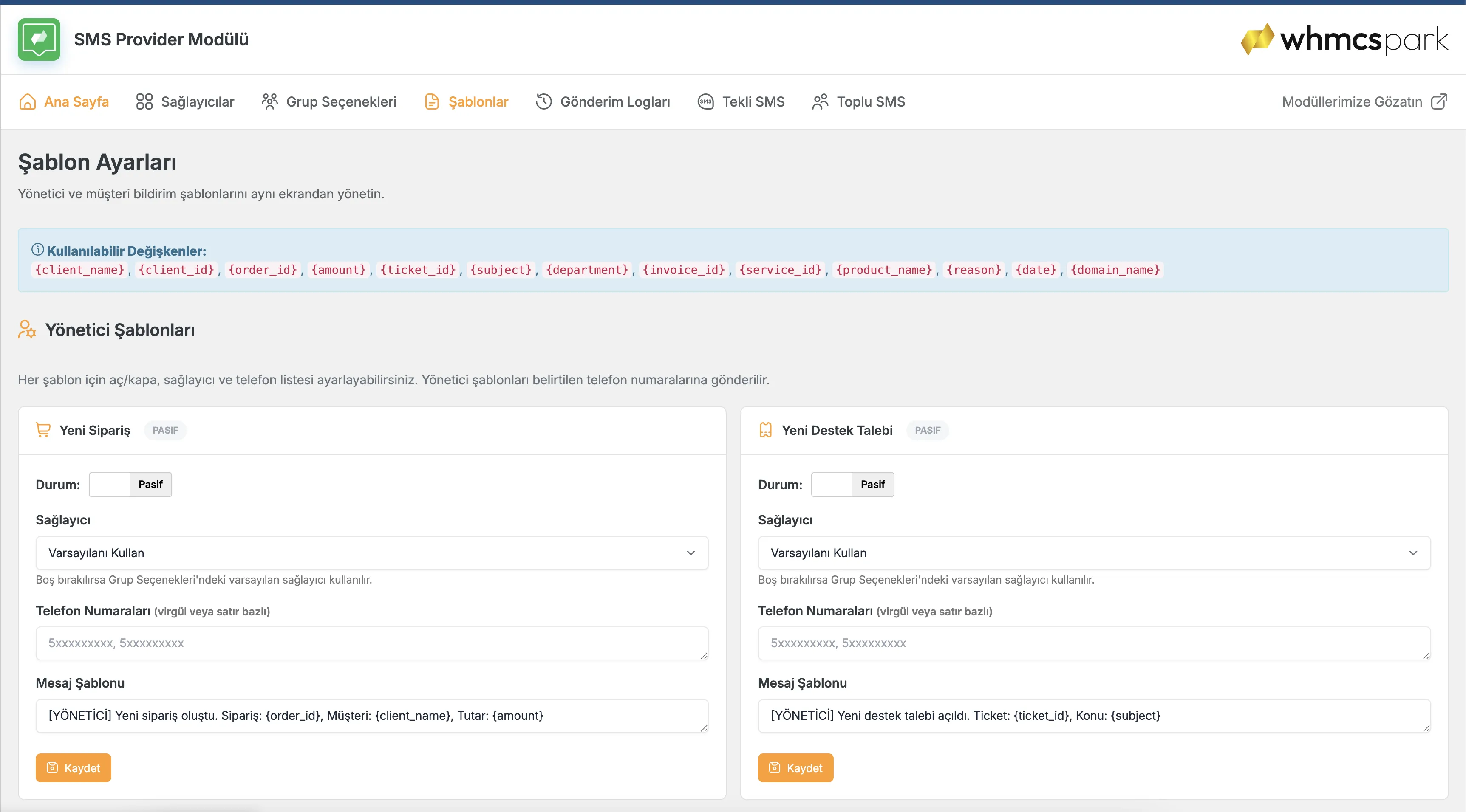The image size is (1466, 812).
Task: Click the Mesaj Şablonu textarea in Yeni Sipariş
Action: (372, 716)
